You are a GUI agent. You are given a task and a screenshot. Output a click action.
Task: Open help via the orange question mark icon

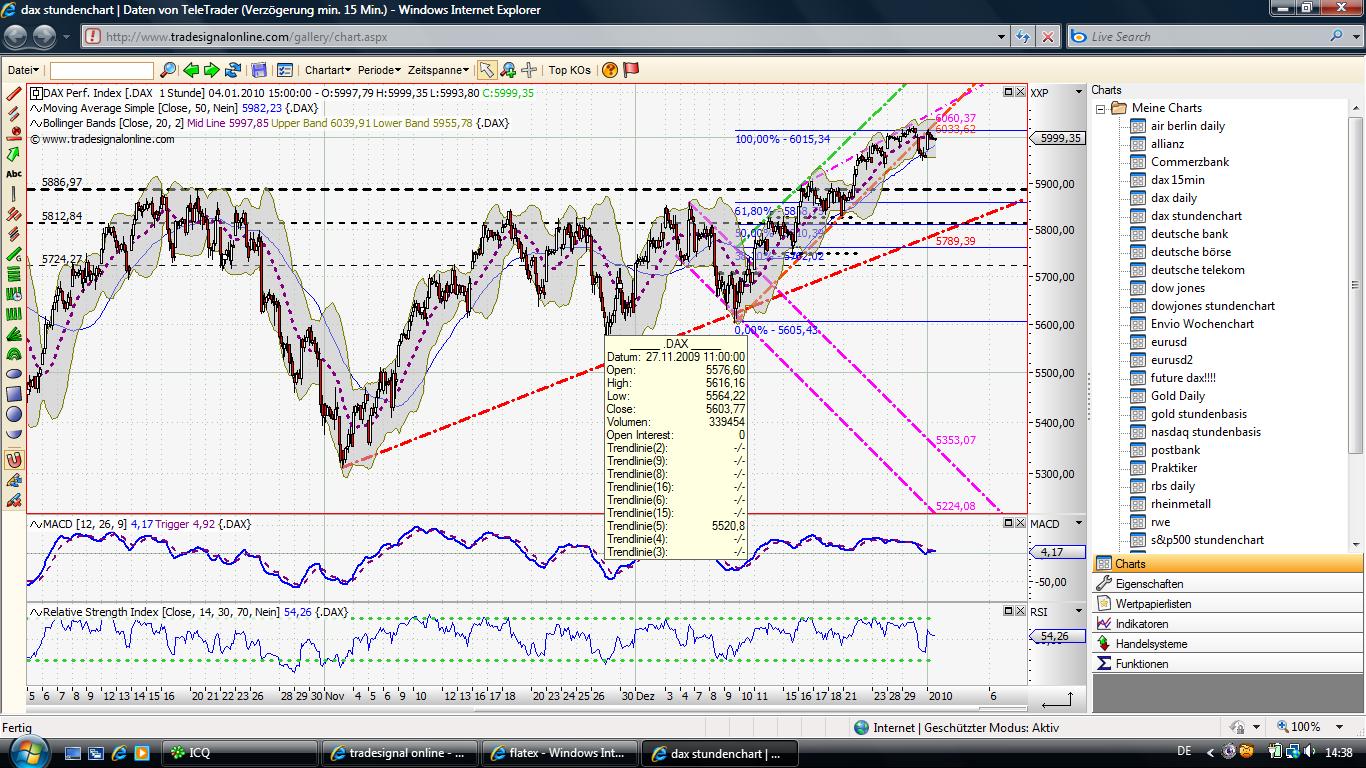(610, 70)
